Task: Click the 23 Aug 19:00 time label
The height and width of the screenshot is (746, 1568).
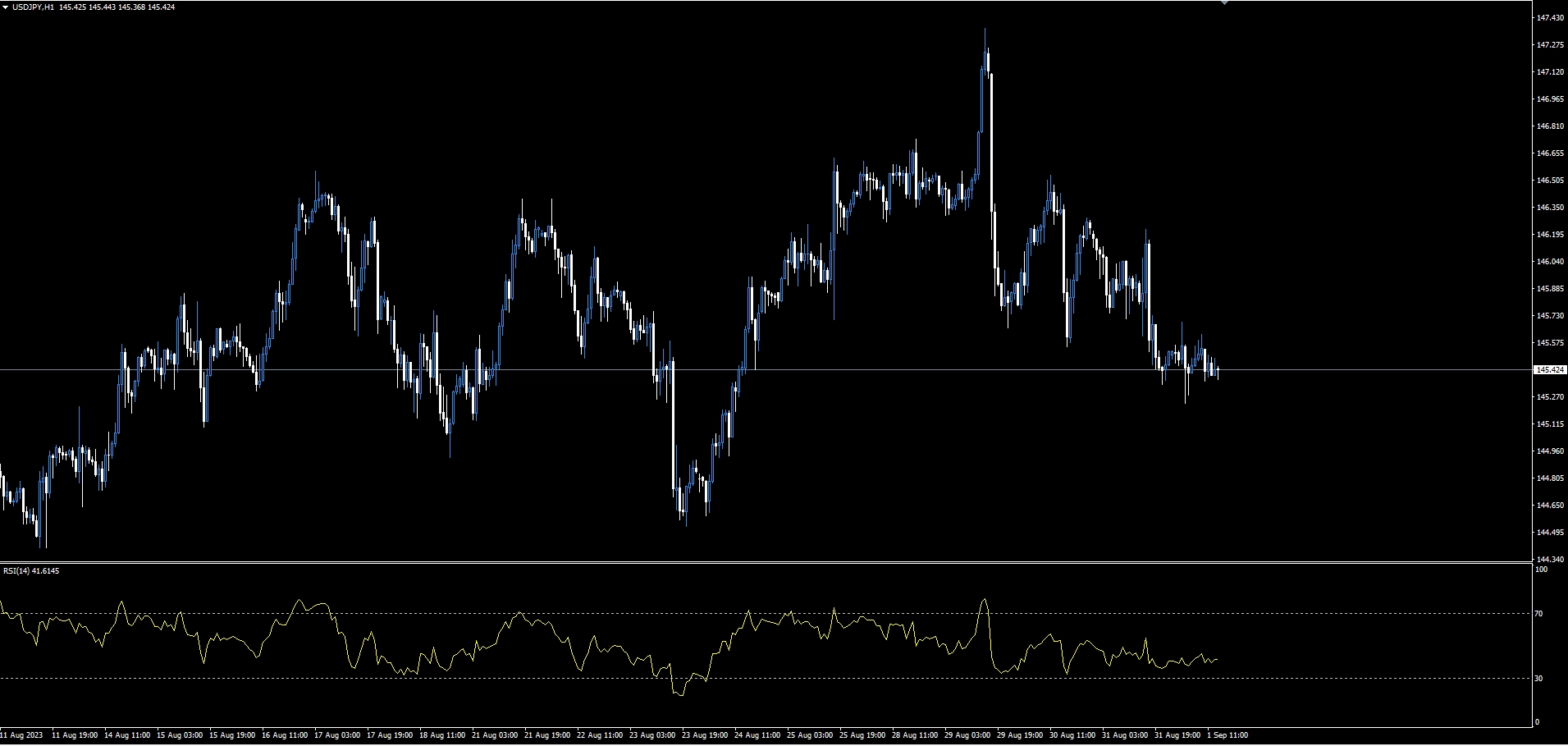Action: (705, 735)
